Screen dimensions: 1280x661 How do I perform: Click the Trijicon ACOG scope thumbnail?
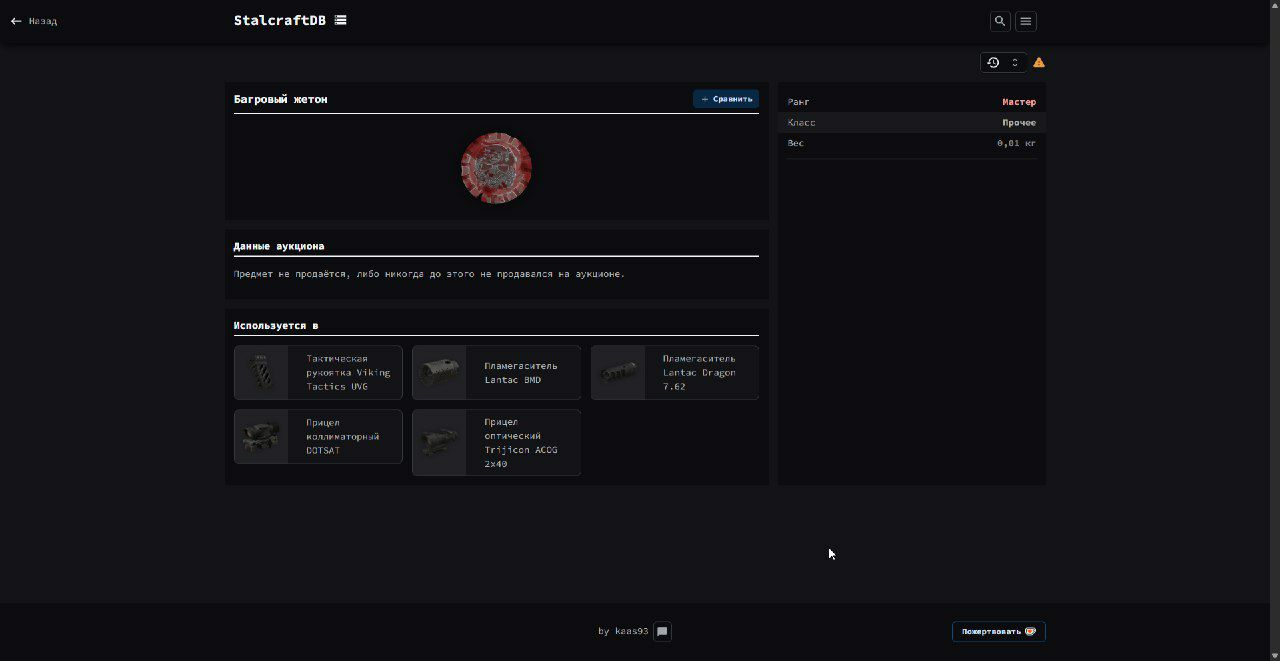click(x=440, y=443)
